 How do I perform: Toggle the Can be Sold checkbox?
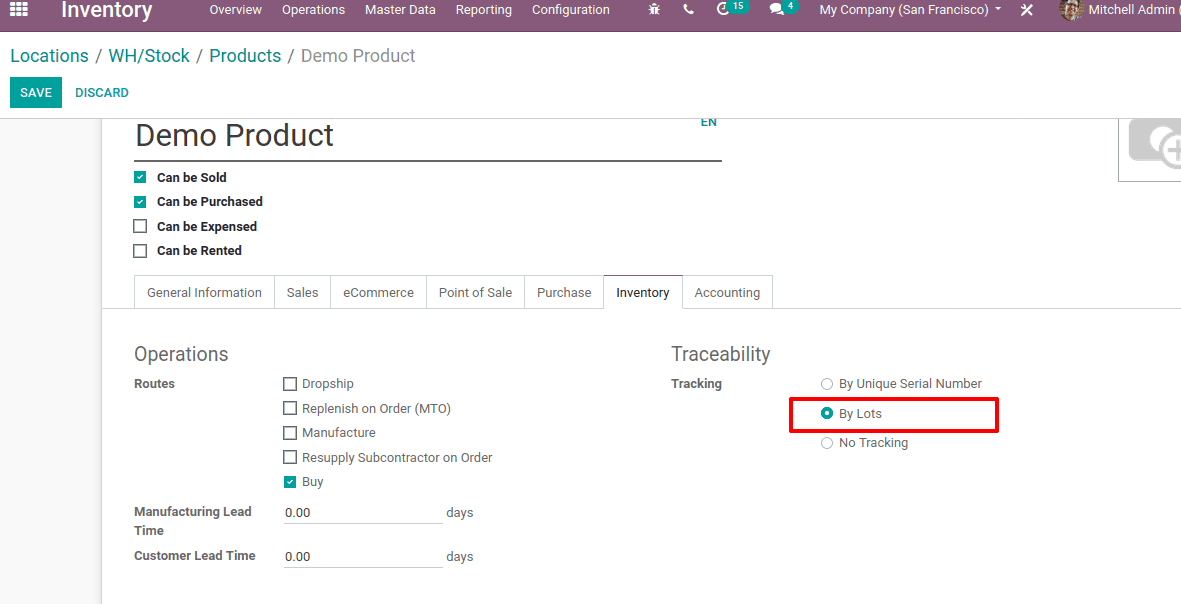click(x=140, y=178)
